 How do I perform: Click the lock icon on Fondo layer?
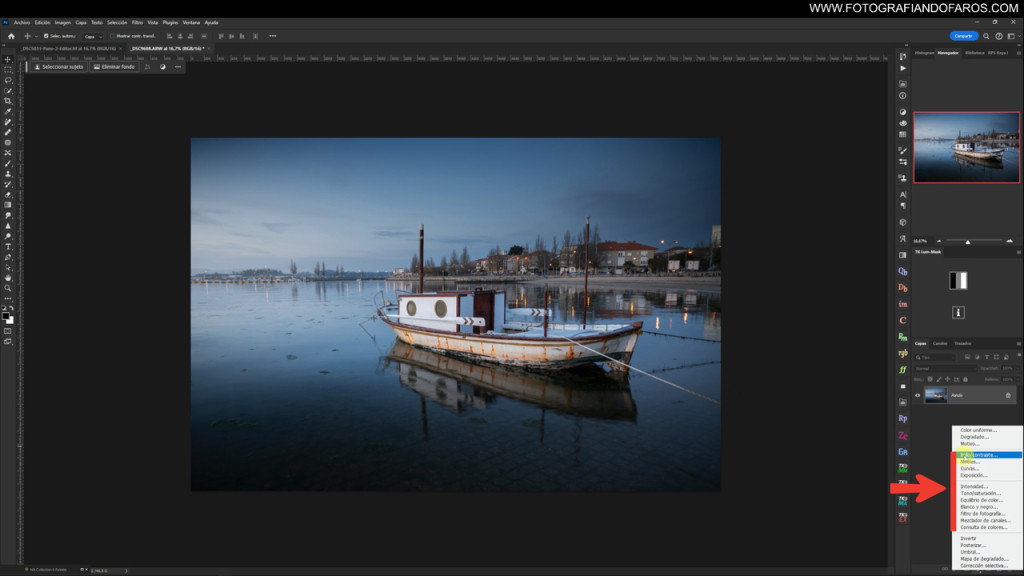tap(1008, 395)
